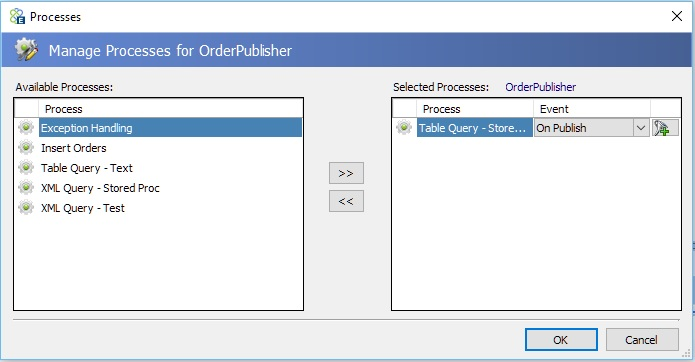Dismiss the dialog with Cancel
The width and height of the screenshot is (695, 362).
coord(642,340)
